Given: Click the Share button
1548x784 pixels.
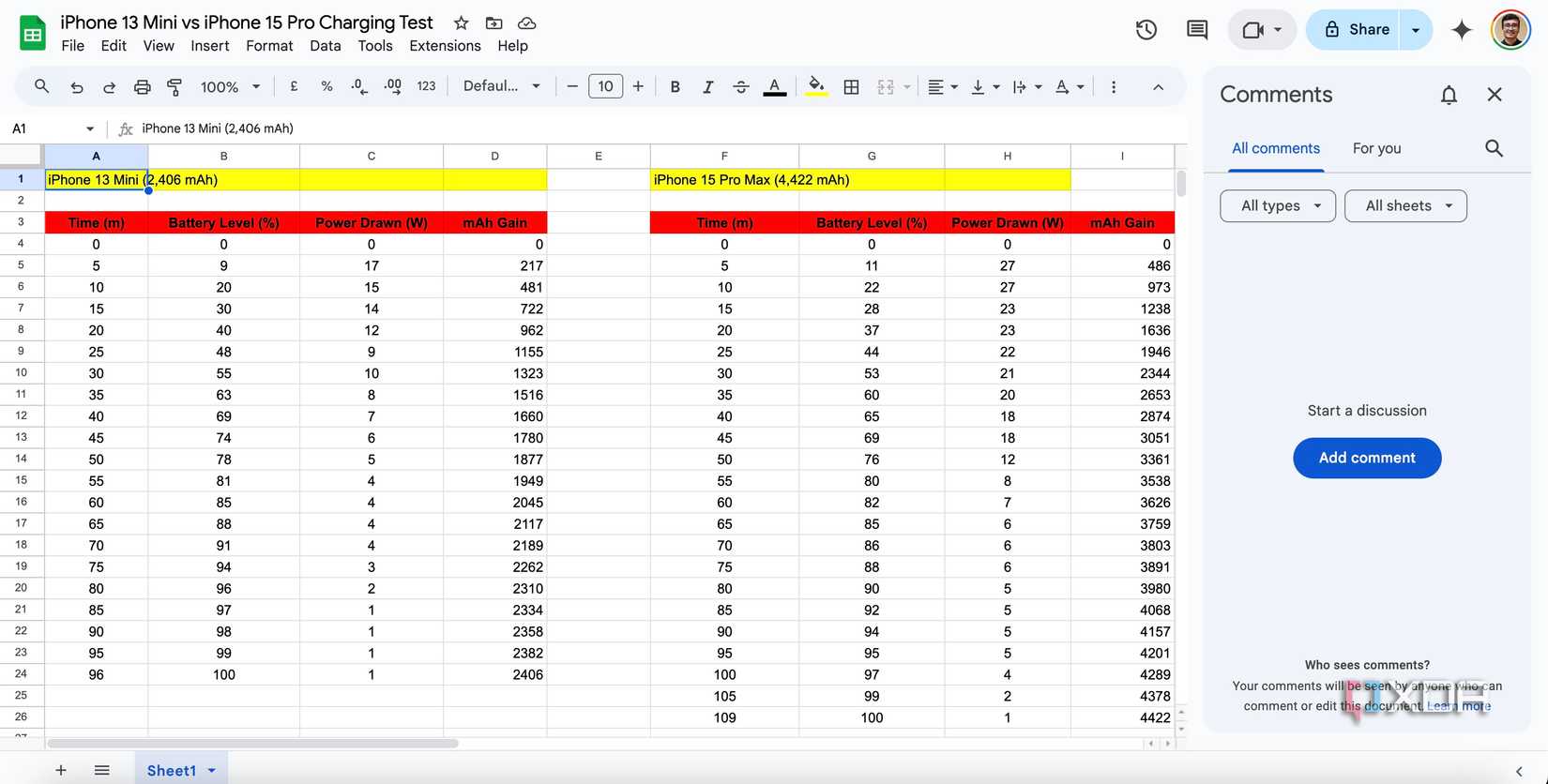Looking at the screenshot, I should [1357, 30].
